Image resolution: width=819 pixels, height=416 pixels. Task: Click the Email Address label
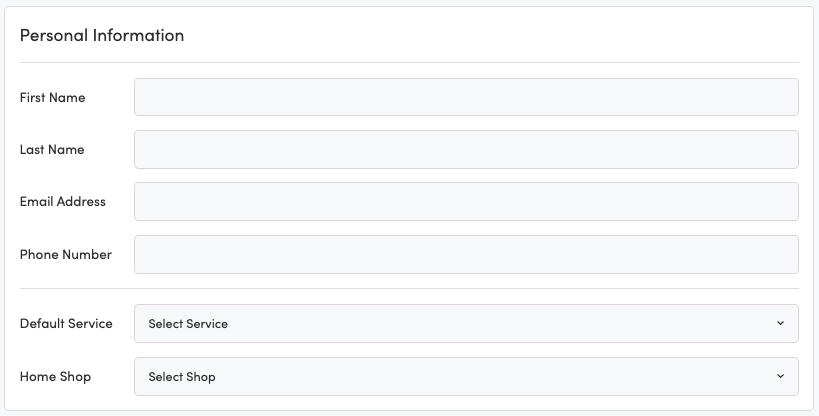point(62,201)
